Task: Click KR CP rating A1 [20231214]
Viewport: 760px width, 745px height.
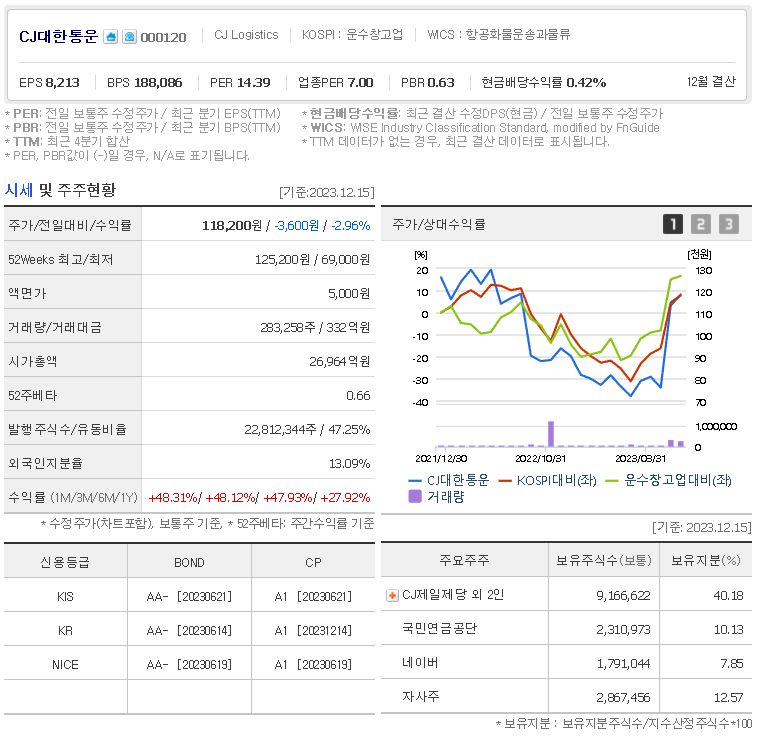Action: pyautogui.click(x=313, y=631)
